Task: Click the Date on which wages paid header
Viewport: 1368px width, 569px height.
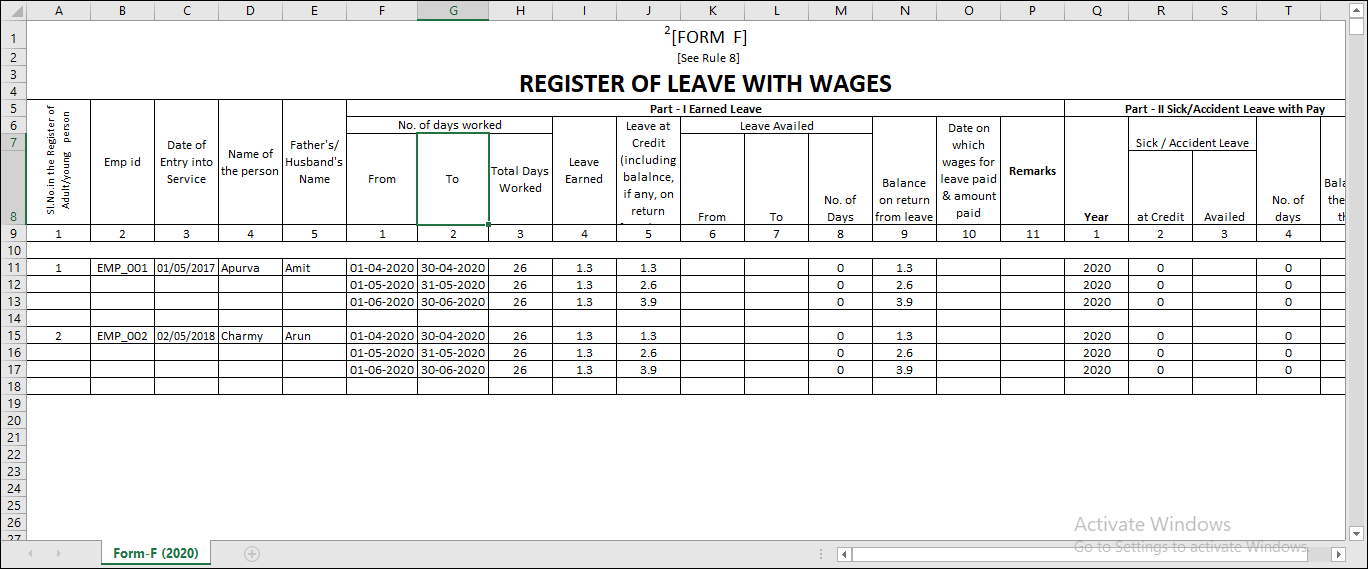Action: tap(968, 170)
